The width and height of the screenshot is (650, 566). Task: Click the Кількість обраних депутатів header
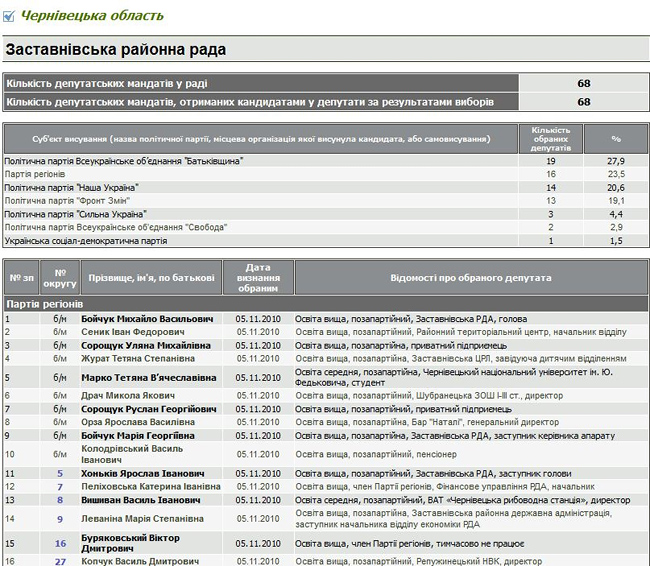[x=551, y=138]
